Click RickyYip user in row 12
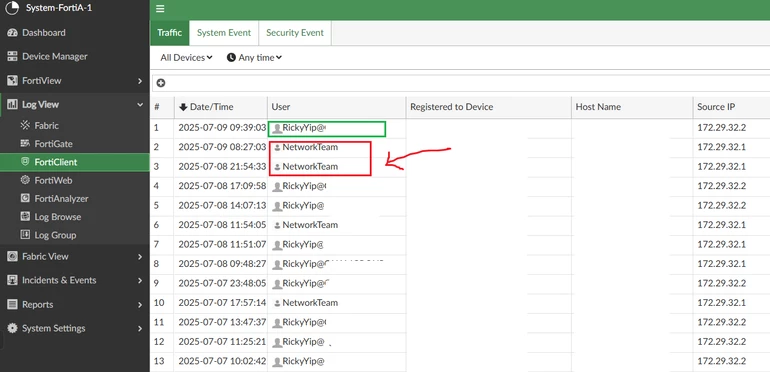 click(303, 342)
